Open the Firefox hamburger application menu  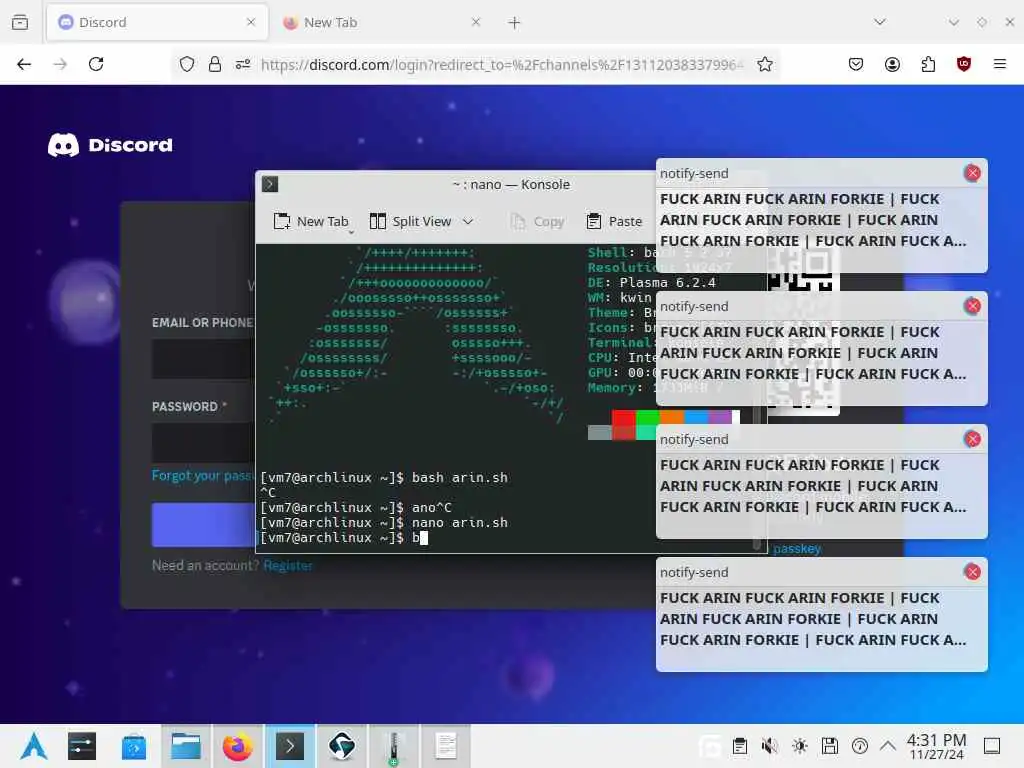(1000, 64)
